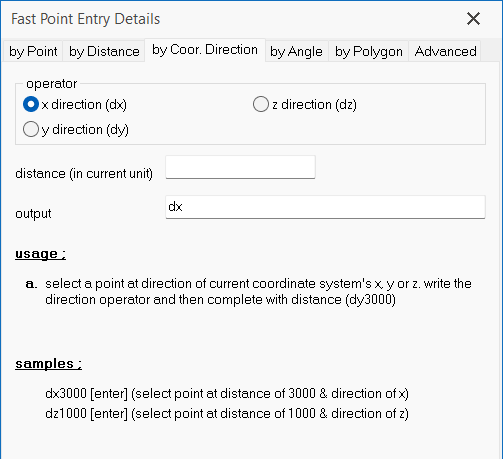The image size is (503, 459).
Task: Close the Fast Point Entry Details dialog
Action: click(473, 19)
